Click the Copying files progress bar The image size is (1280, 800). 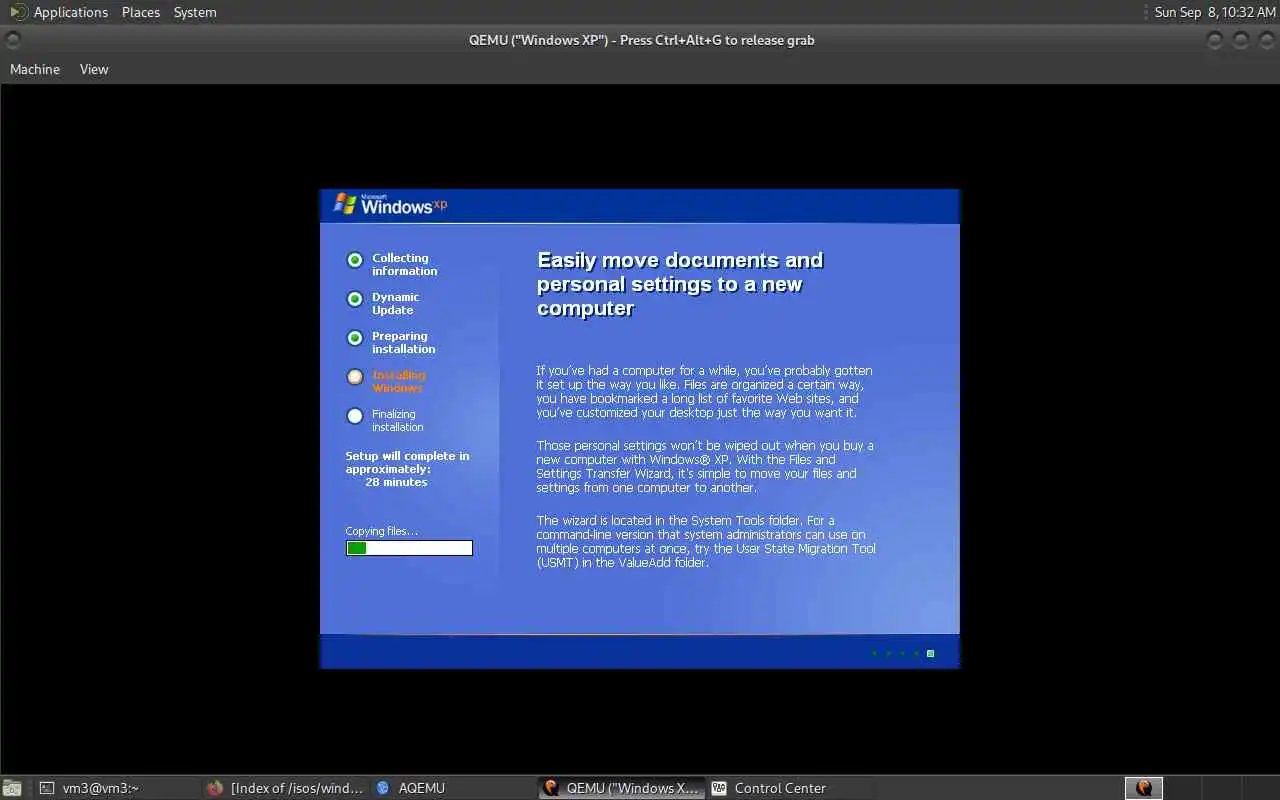click(409, 548)
